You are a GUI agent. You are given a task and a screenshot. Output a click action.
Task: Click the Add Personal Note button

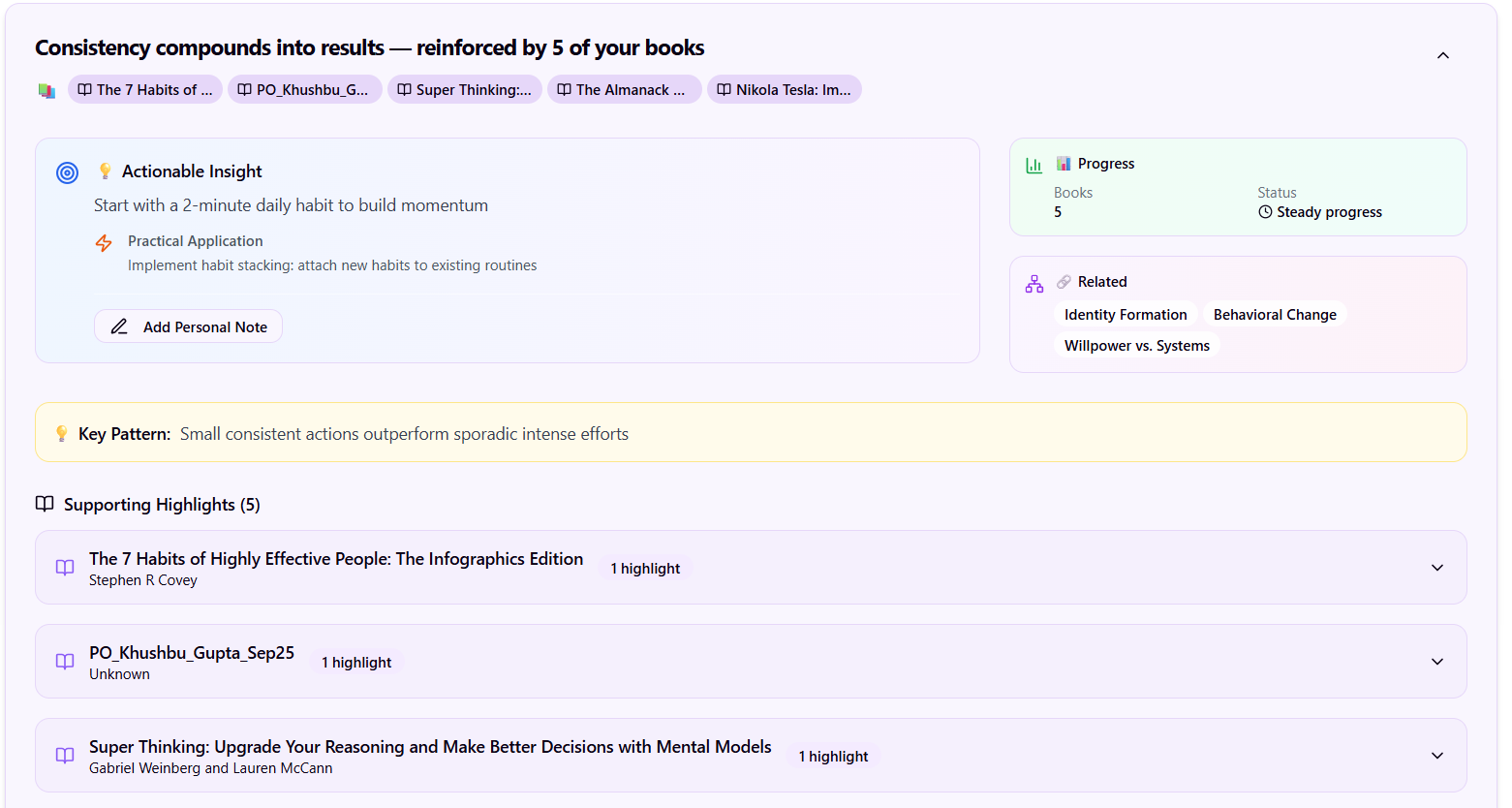click(188, 326)
